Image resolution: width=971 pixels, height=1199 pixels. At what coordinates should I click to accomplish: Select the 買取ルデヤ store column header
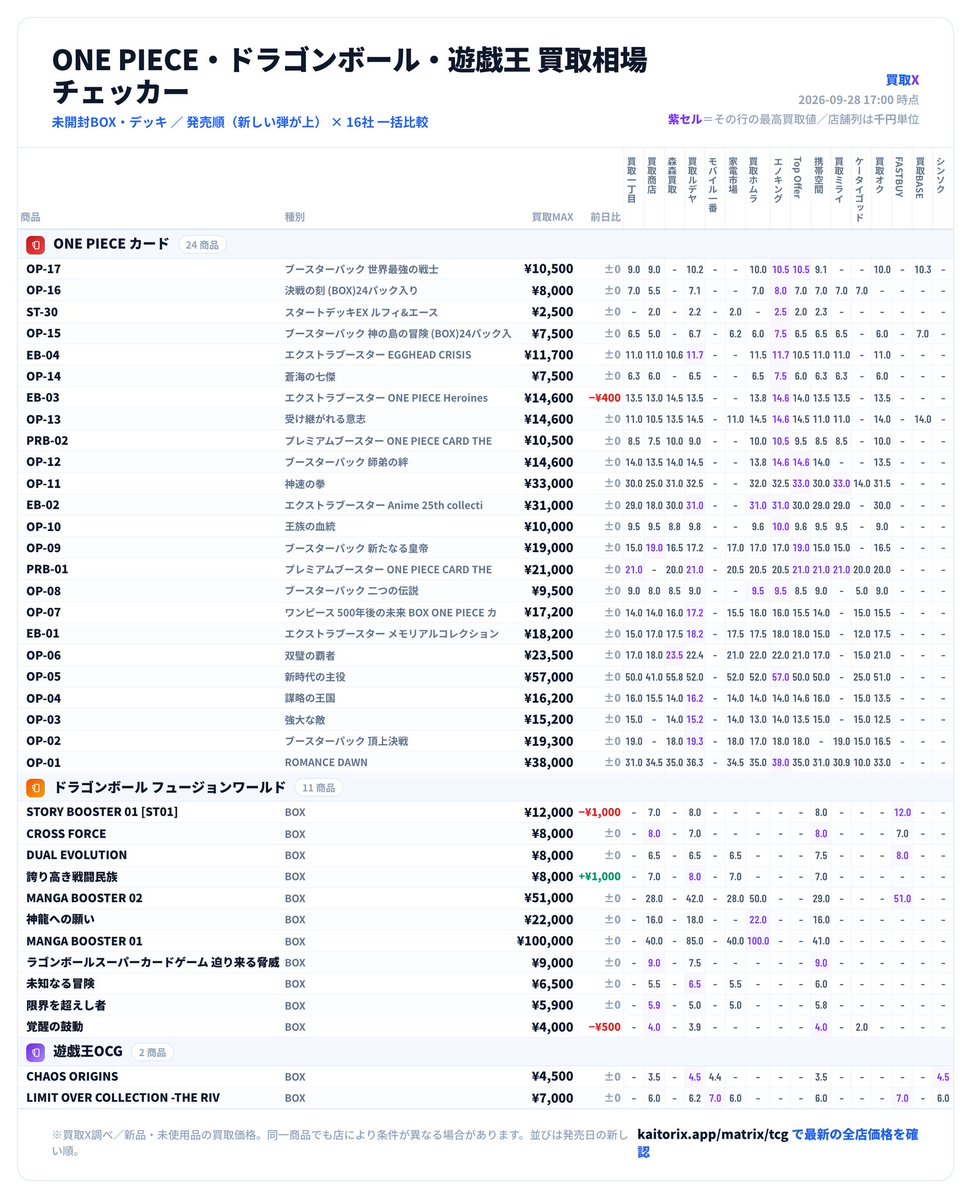pyautogui.click(x=692, y=180)
